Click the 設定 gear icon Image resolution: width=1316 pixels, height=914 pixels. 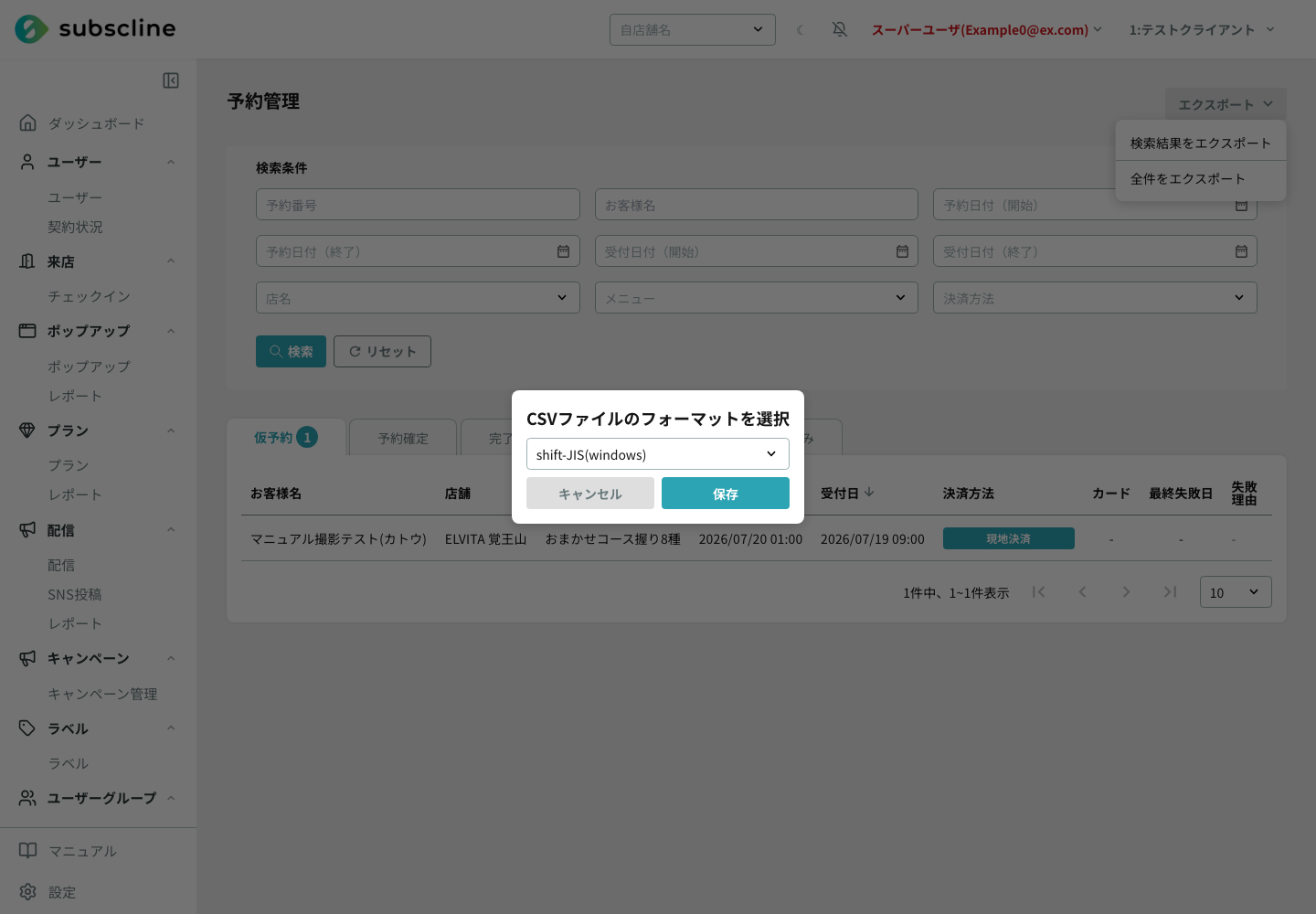point(28,892)
